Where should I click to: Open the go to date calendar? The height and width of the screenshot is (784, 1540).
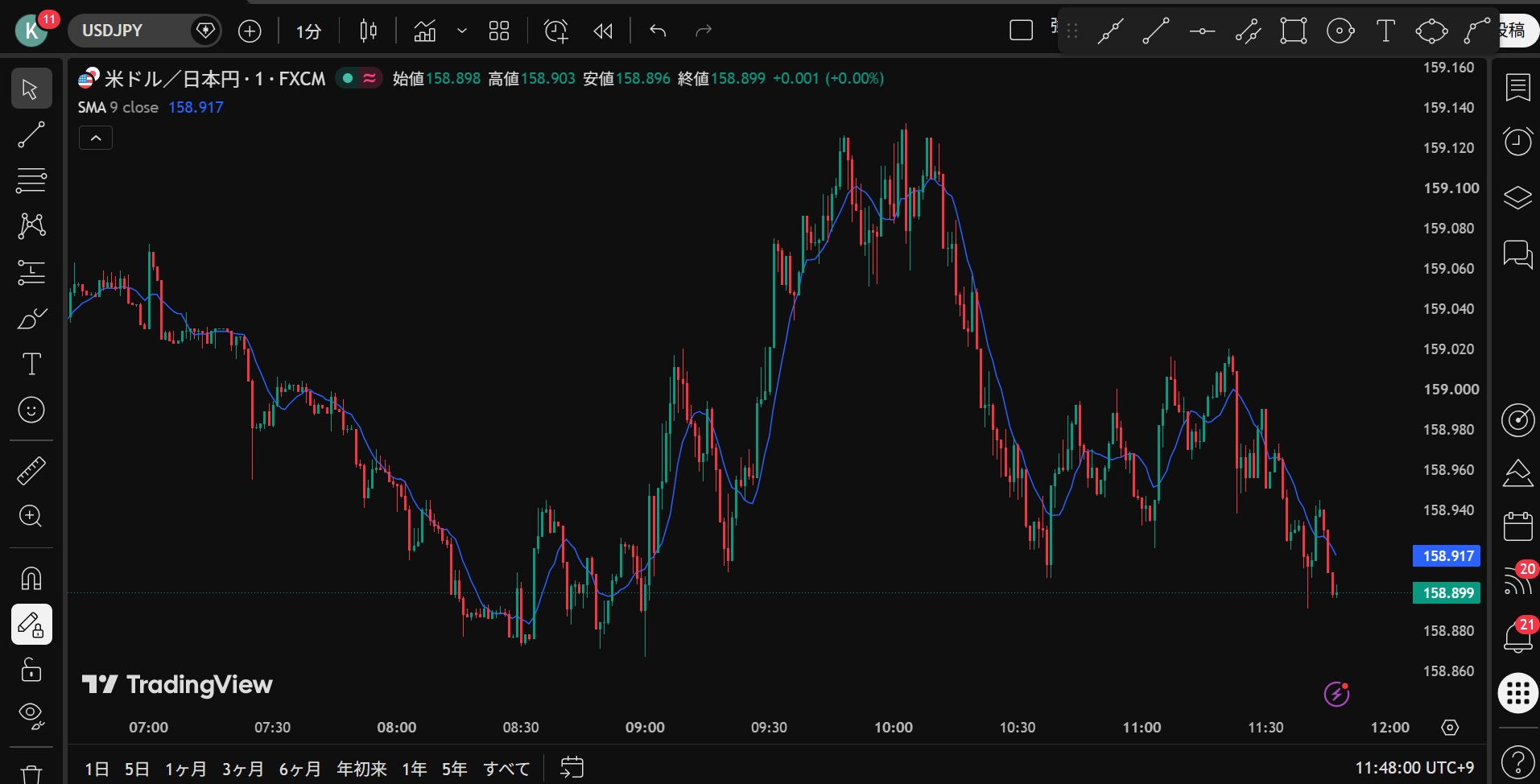click(572, 768)
